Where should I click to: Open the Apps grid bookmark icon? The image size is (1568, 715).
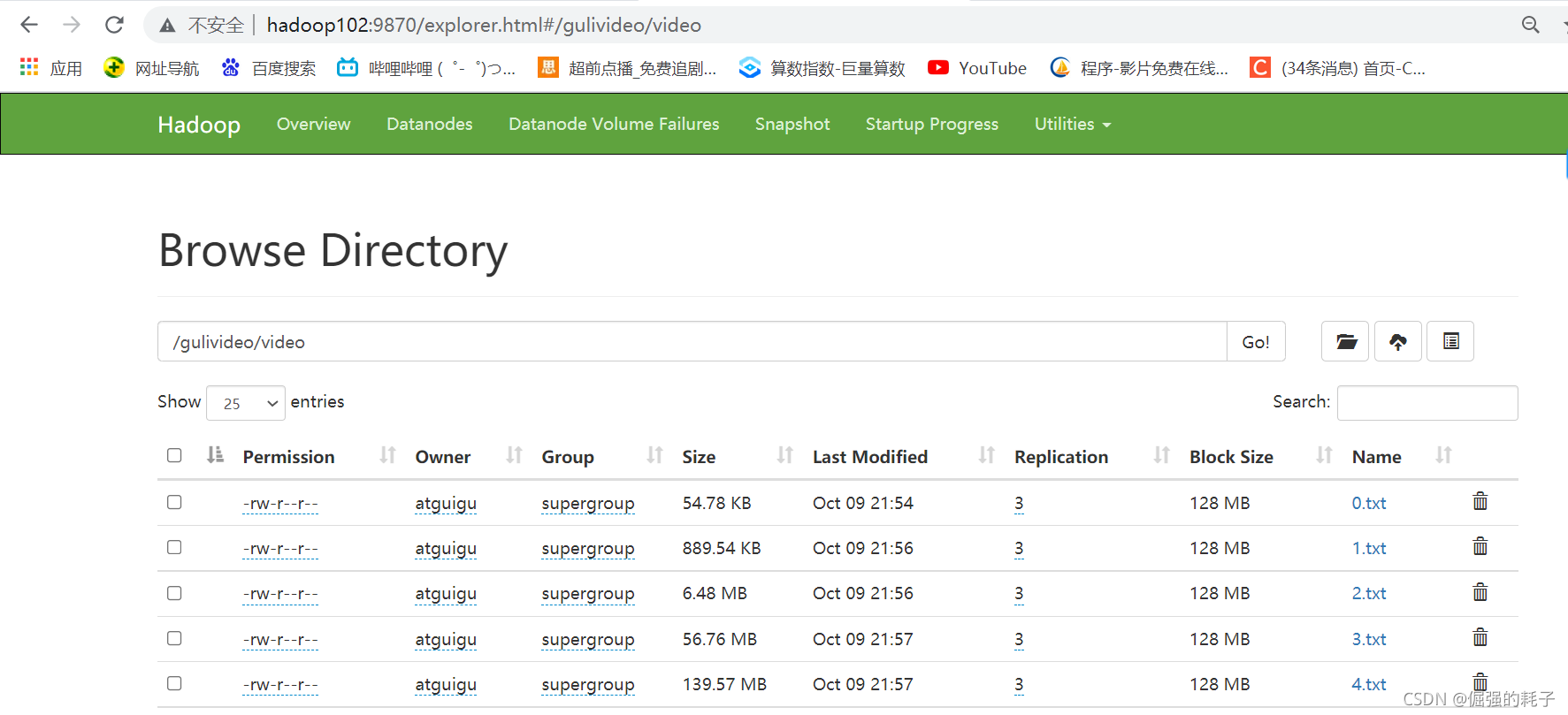click(x=29, y=67)
